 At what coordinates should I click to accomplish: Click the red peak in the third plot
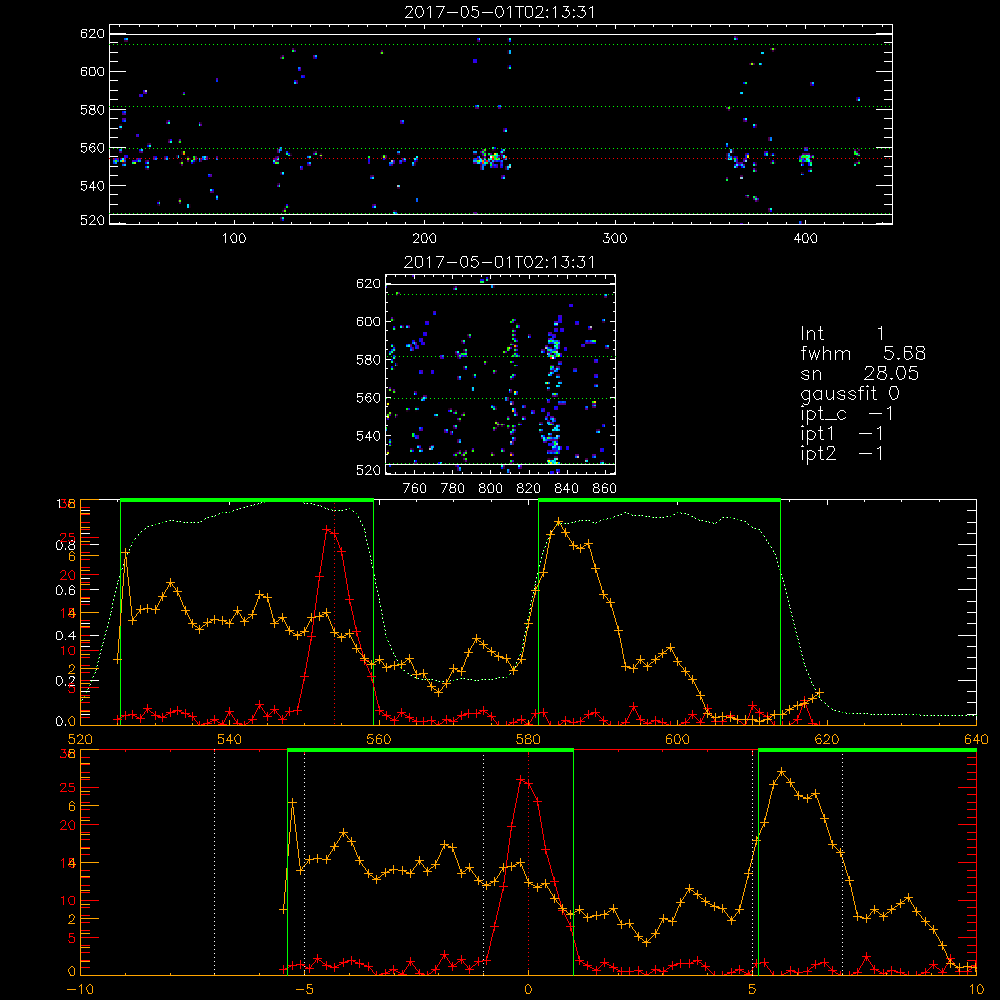point(327,529)
